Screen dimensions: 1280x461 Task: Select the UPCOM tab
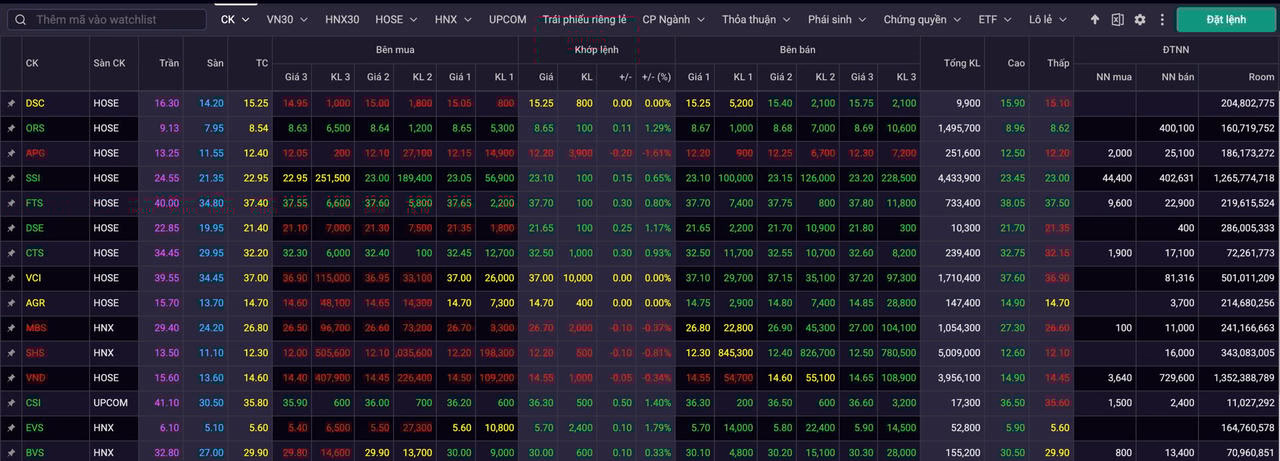[507, 20]
